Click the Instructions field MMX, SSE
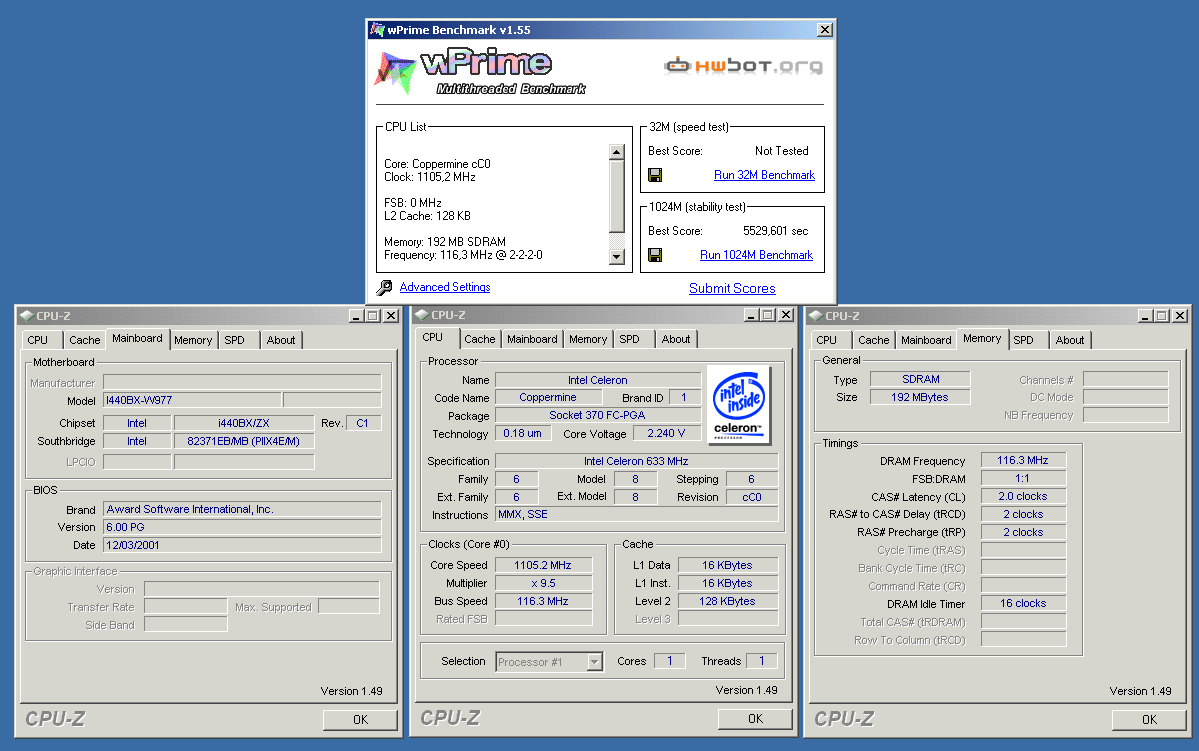Image resolution: width=1199 pixels, height=751 pixels. (x=636, y=515)
